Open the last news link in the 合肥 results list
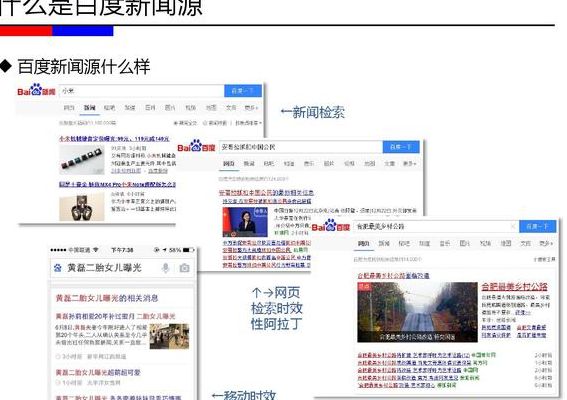567x400 pixels. (396, 386)
